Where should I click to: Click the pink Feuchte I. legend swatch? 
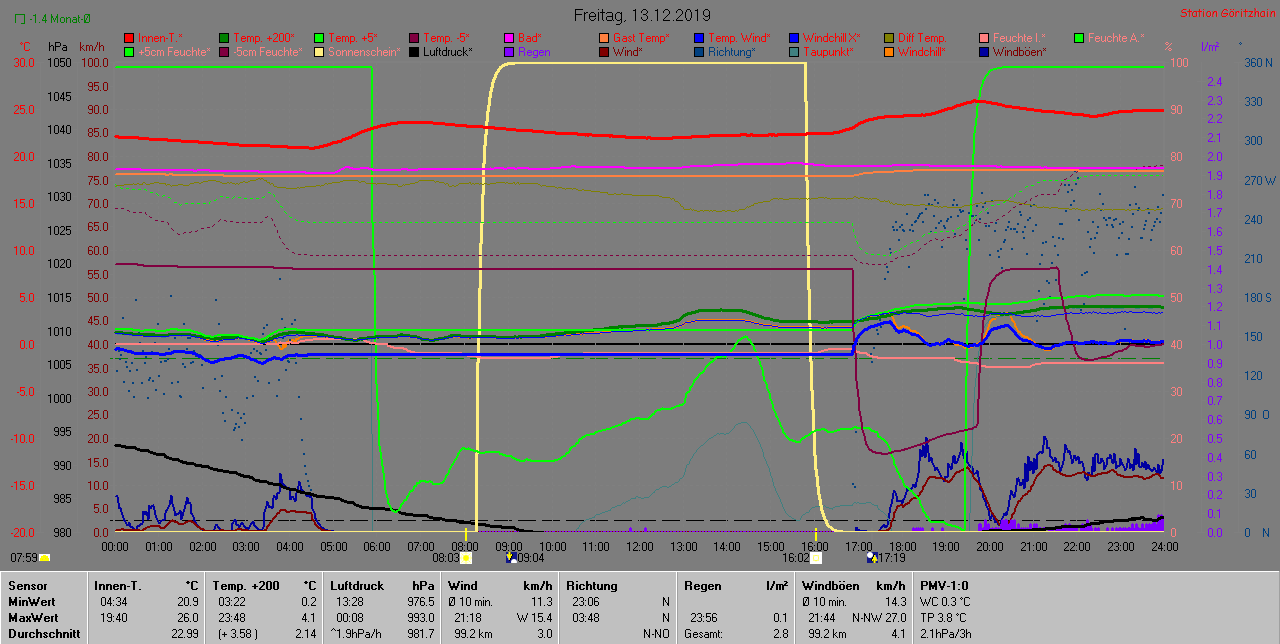point(985,38)
